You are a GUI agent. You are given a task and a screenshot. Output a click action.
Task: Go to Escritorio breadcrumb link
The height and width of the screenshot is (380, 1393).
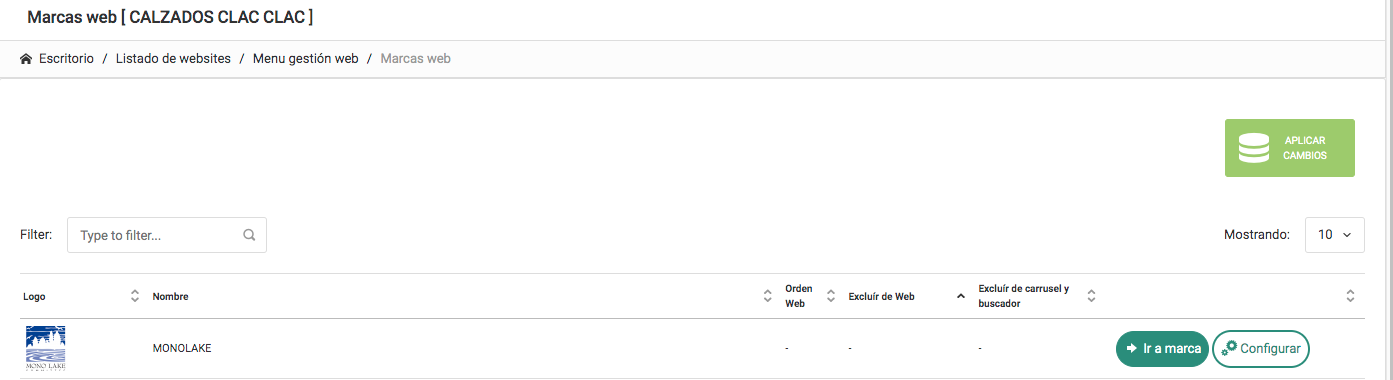[x=66, y=59]
